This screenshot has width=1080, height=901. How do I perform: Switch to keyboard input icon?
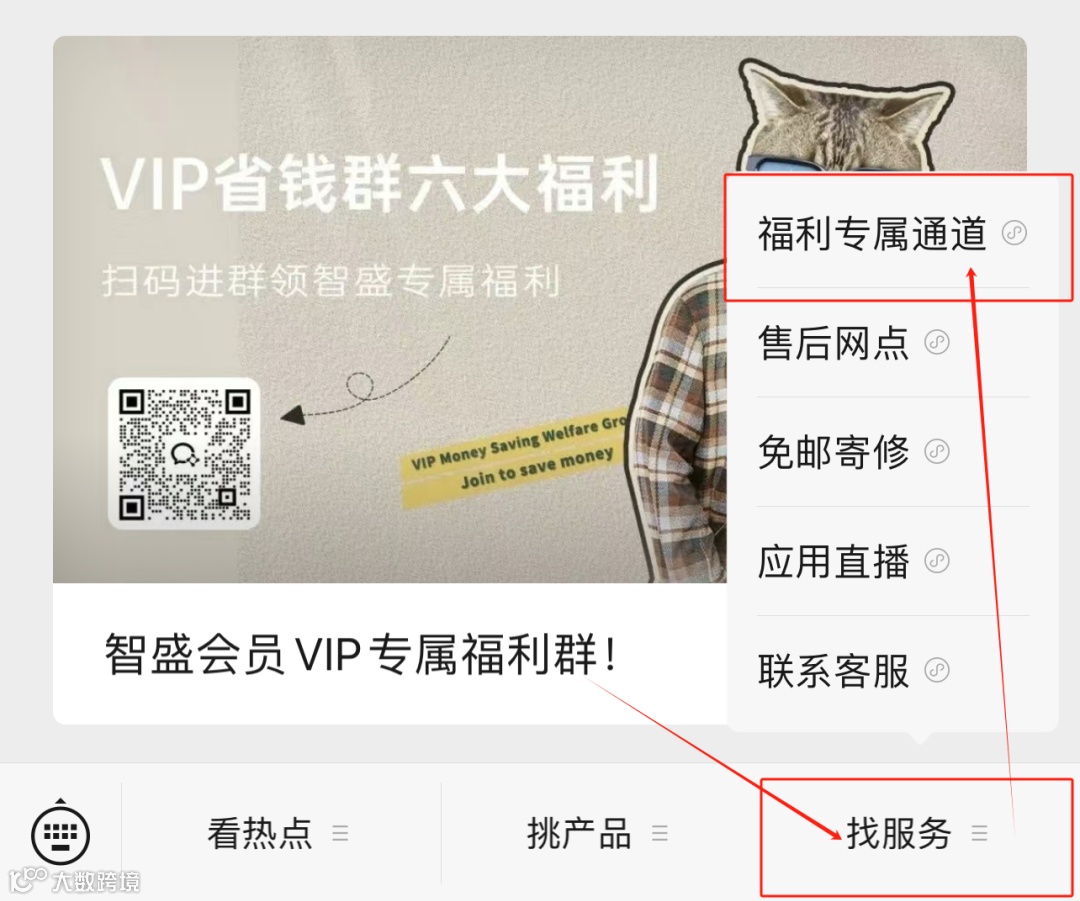coord(60,833)
